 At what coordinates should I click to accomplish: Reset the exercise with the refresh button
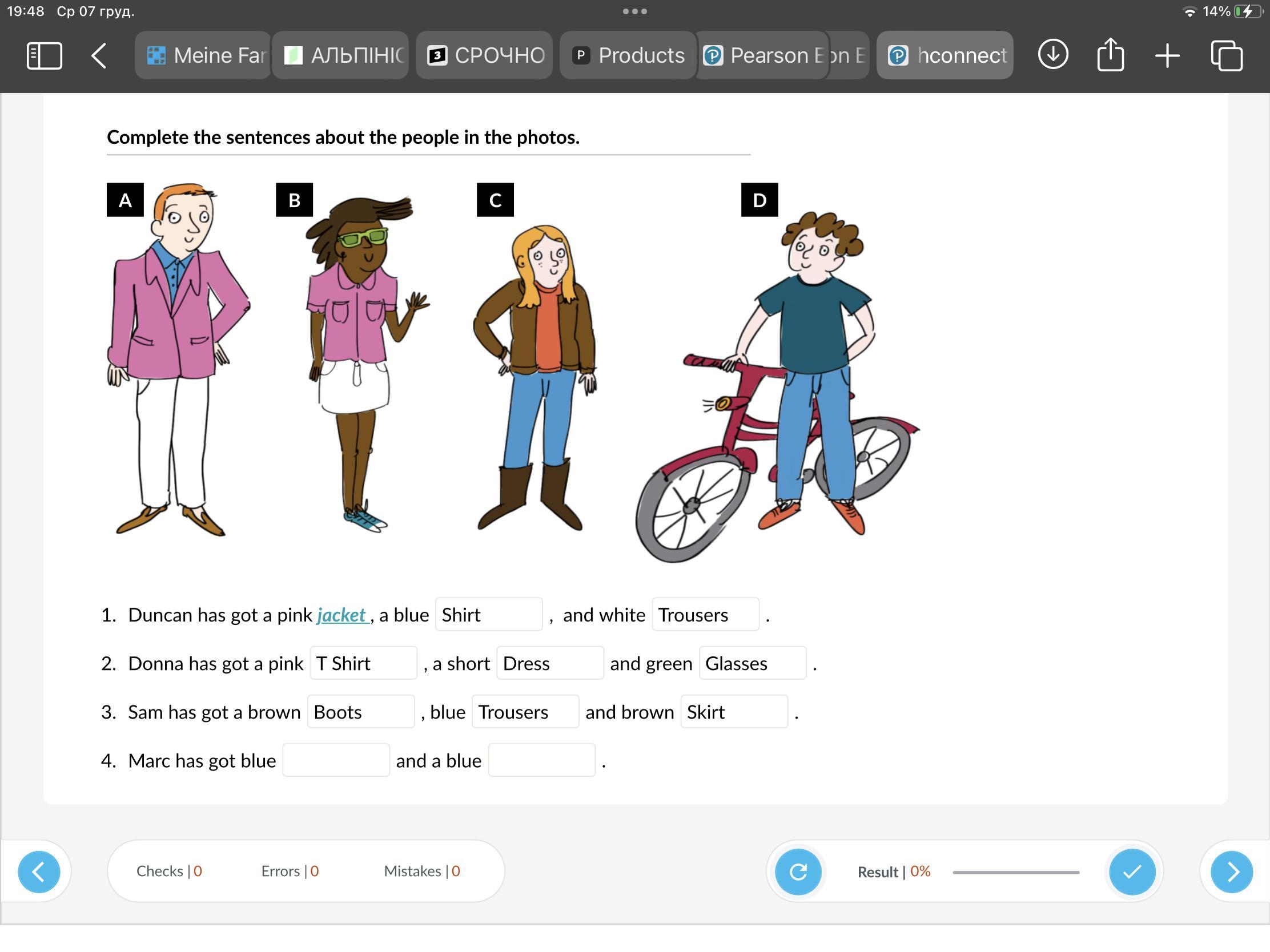798,872
